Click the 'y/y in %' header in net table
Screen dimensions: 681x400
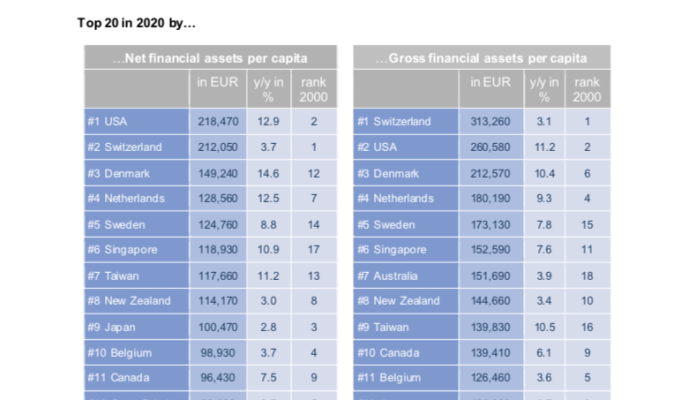tap(268, 89)
